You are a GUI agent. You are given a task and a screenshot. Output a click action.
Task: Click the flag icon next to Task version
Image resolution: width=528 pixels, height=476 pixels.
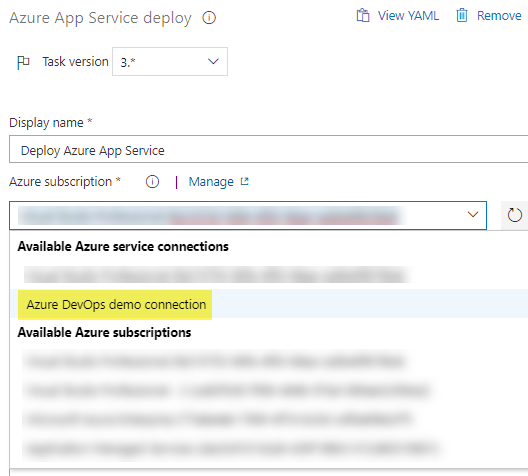pos(23,62)
